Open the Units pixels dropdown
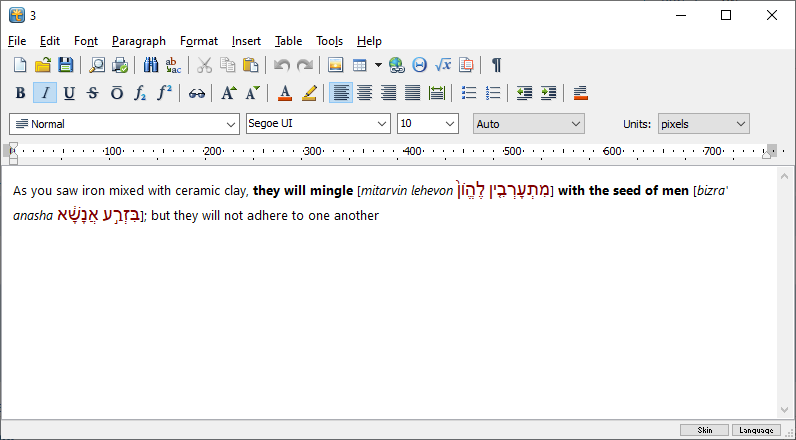This screenshot has height=440, width=796. pos(703,124)
